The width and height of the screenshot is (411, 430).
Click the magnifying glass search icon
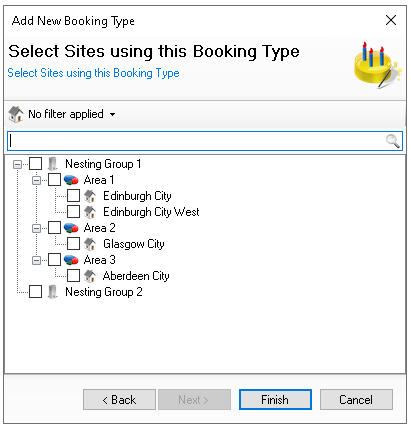[x=393, y=141]
